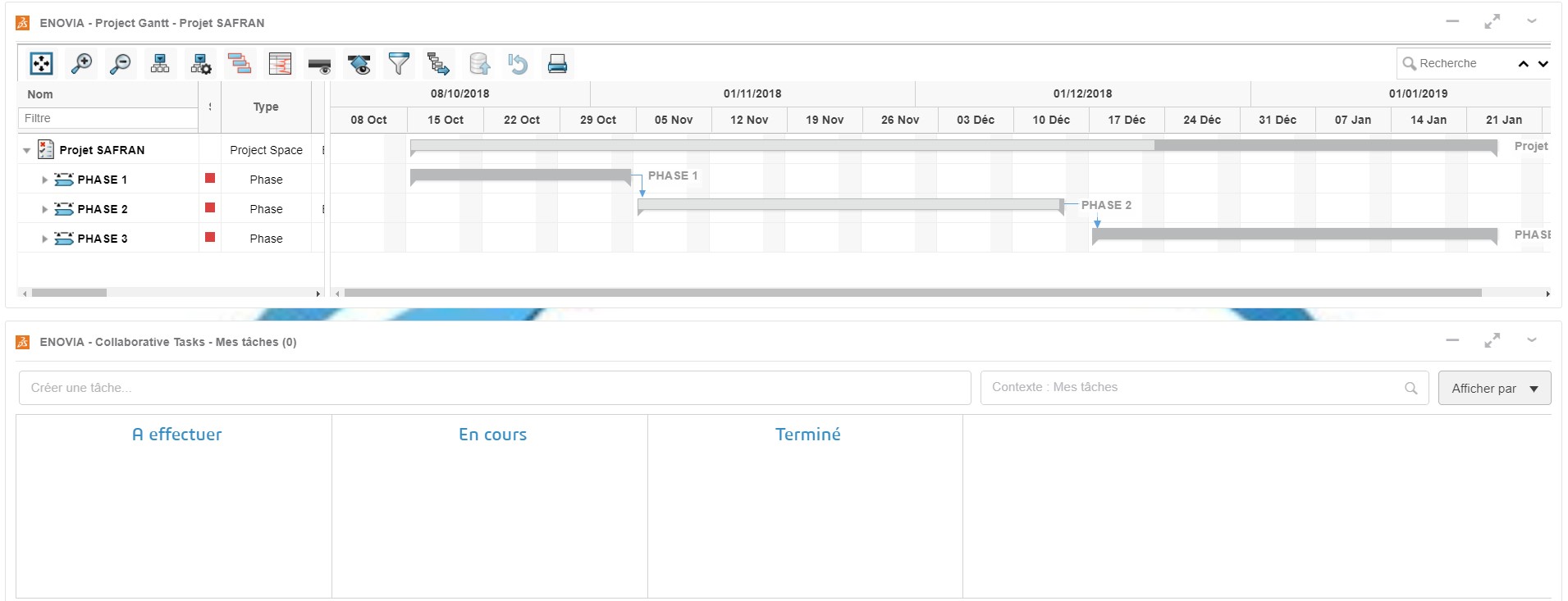Click the En cours column heading

point(492,435)
